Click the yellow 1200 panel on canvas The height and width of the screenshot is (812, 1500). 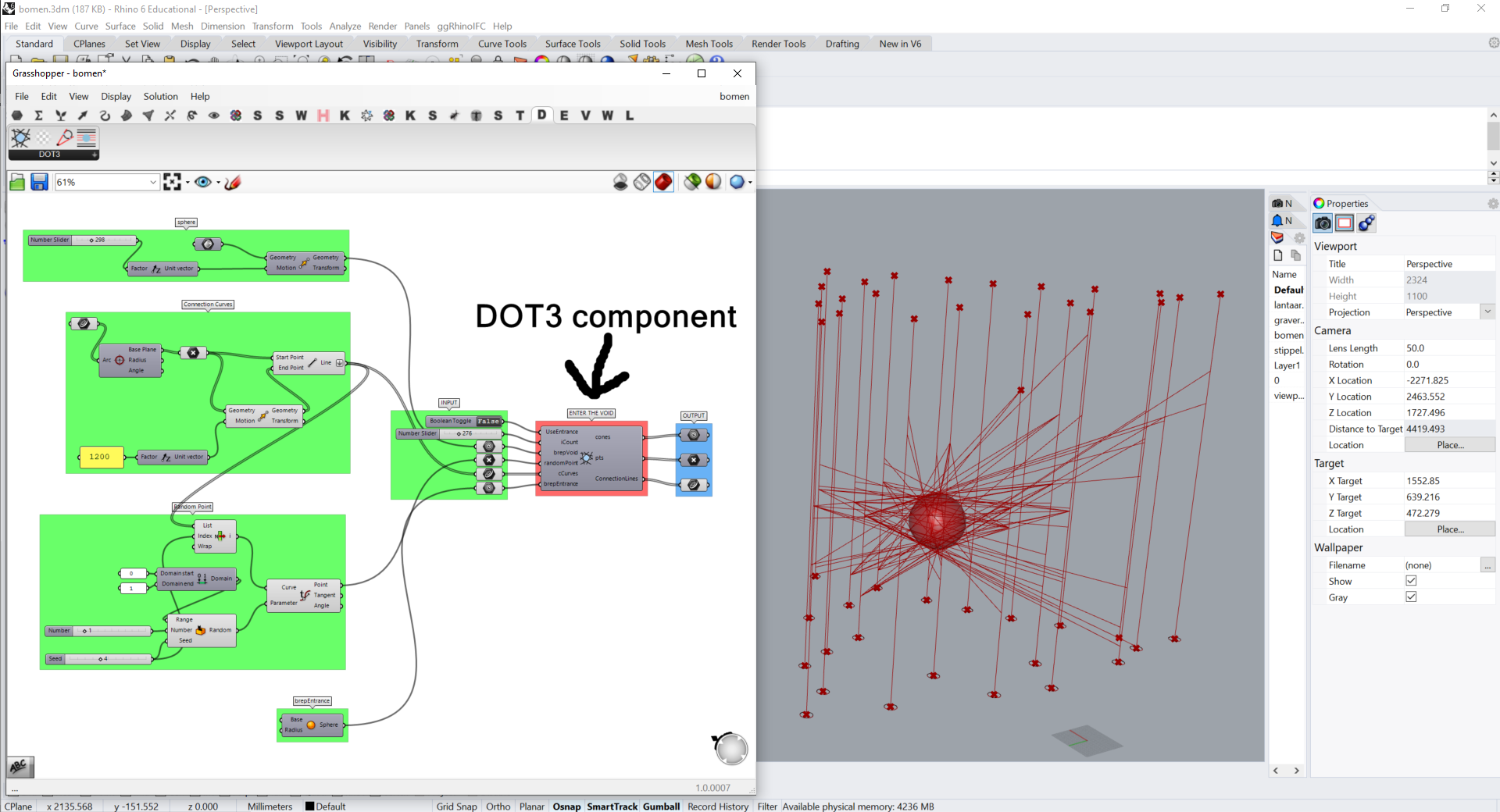(101, 457)
